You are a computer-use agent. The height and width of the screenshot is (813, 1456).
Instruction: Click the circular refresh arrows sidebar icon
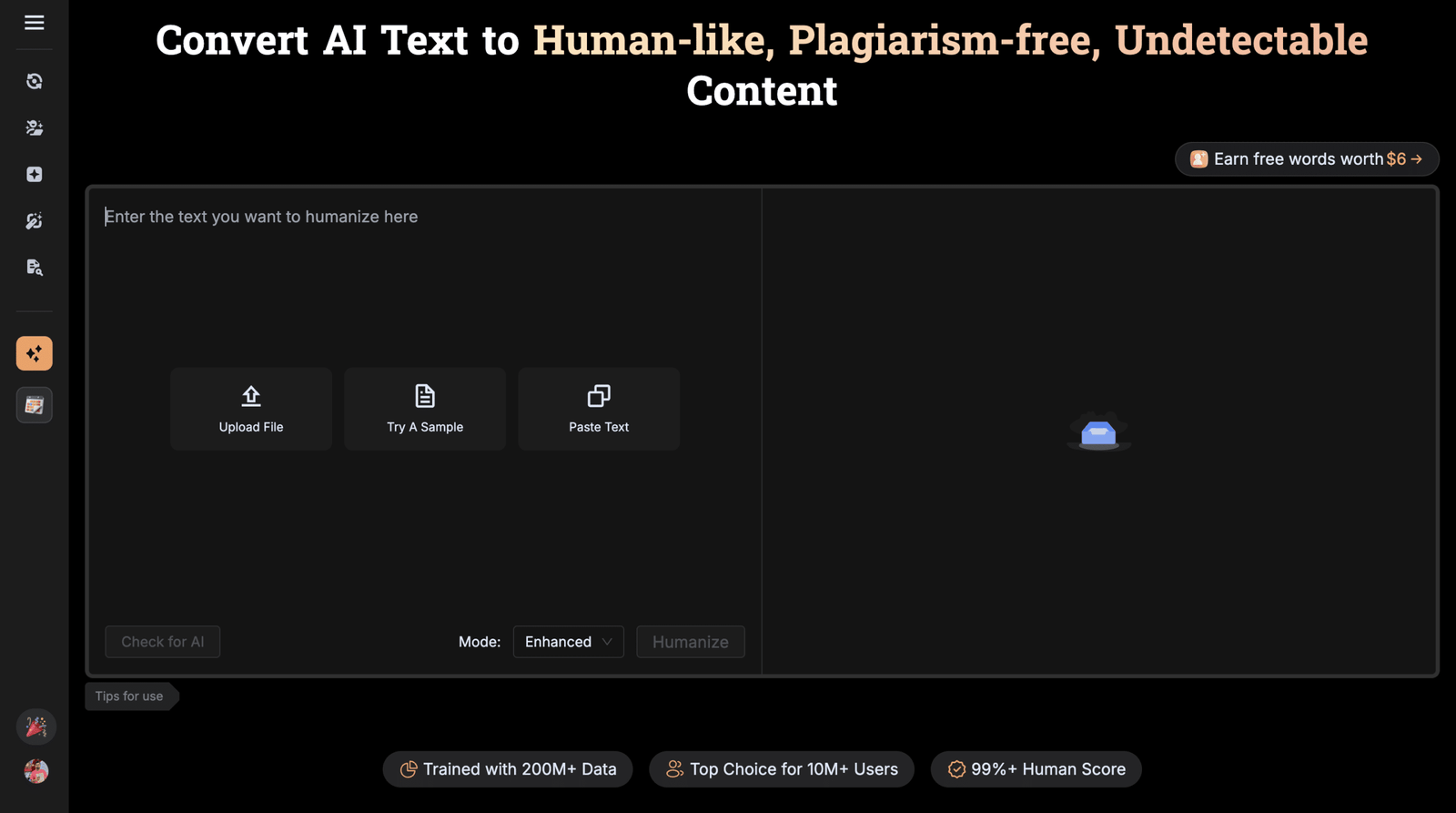coord(35,82)
